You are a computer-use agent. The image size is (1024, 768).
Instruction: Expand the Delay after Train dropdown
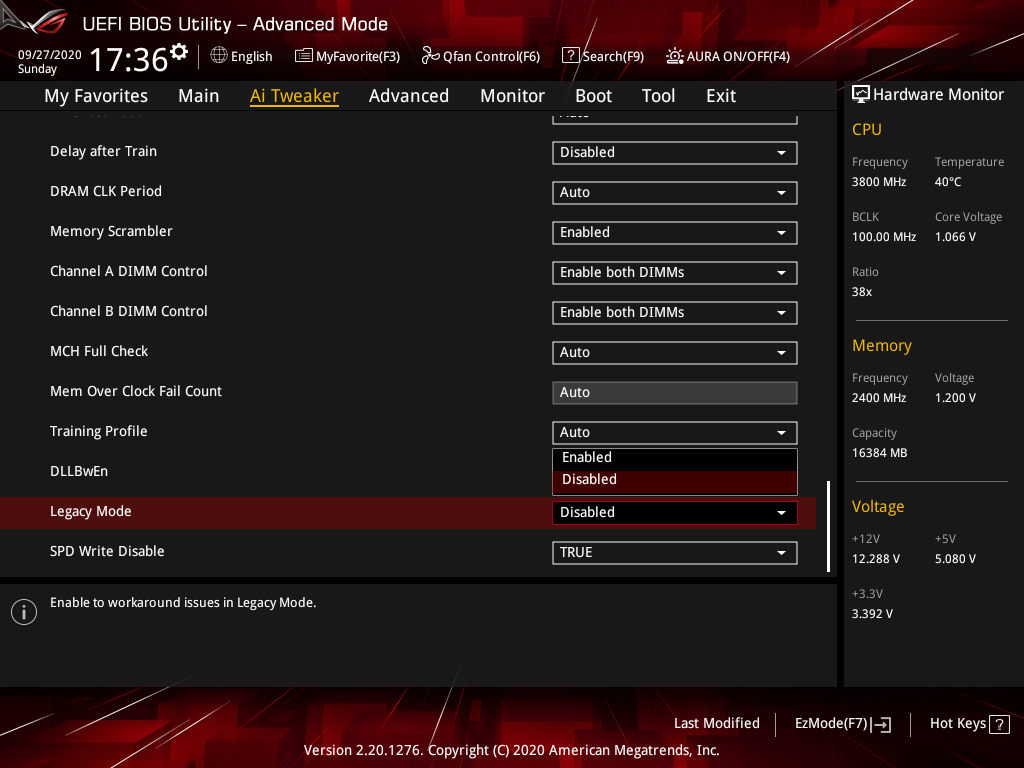(674, 152)
